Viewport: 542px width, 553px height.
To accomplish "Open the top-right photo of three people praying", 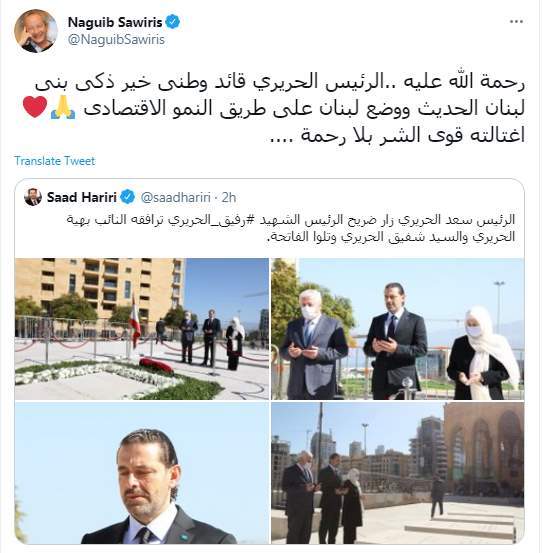I will click(x=397, y=329).
